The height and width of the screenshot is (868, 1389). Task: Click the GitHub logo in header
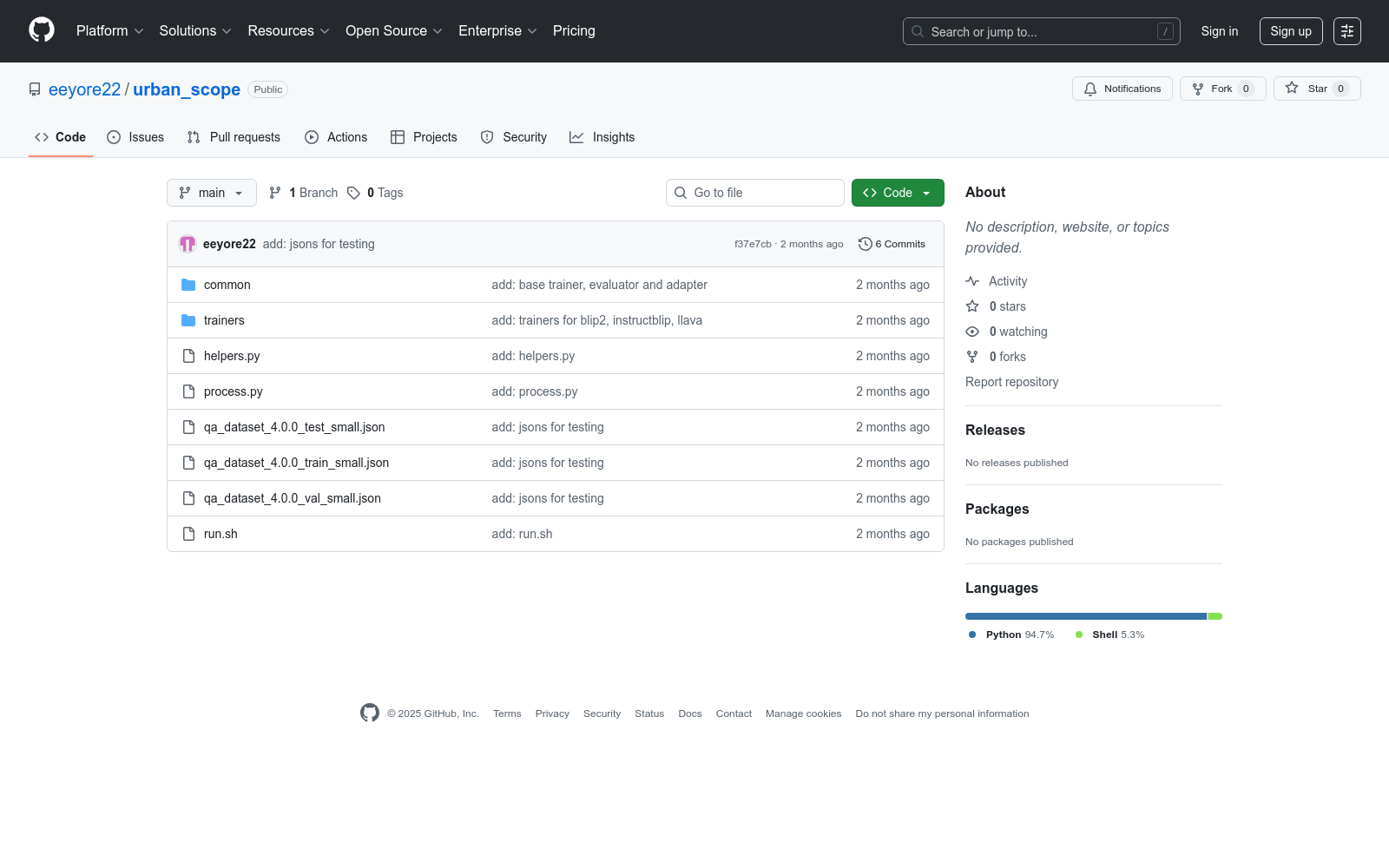pyautogui.click(x=42, y=30)
